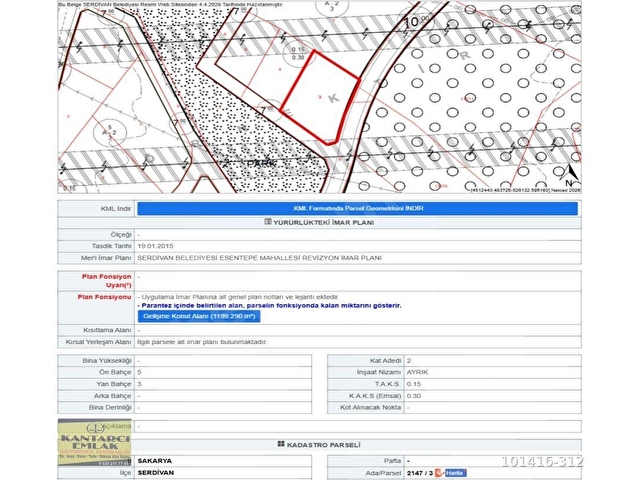Screen dimensions: 640x480
Task: Click the Ön Bahçe value 5
Action: 139,372
